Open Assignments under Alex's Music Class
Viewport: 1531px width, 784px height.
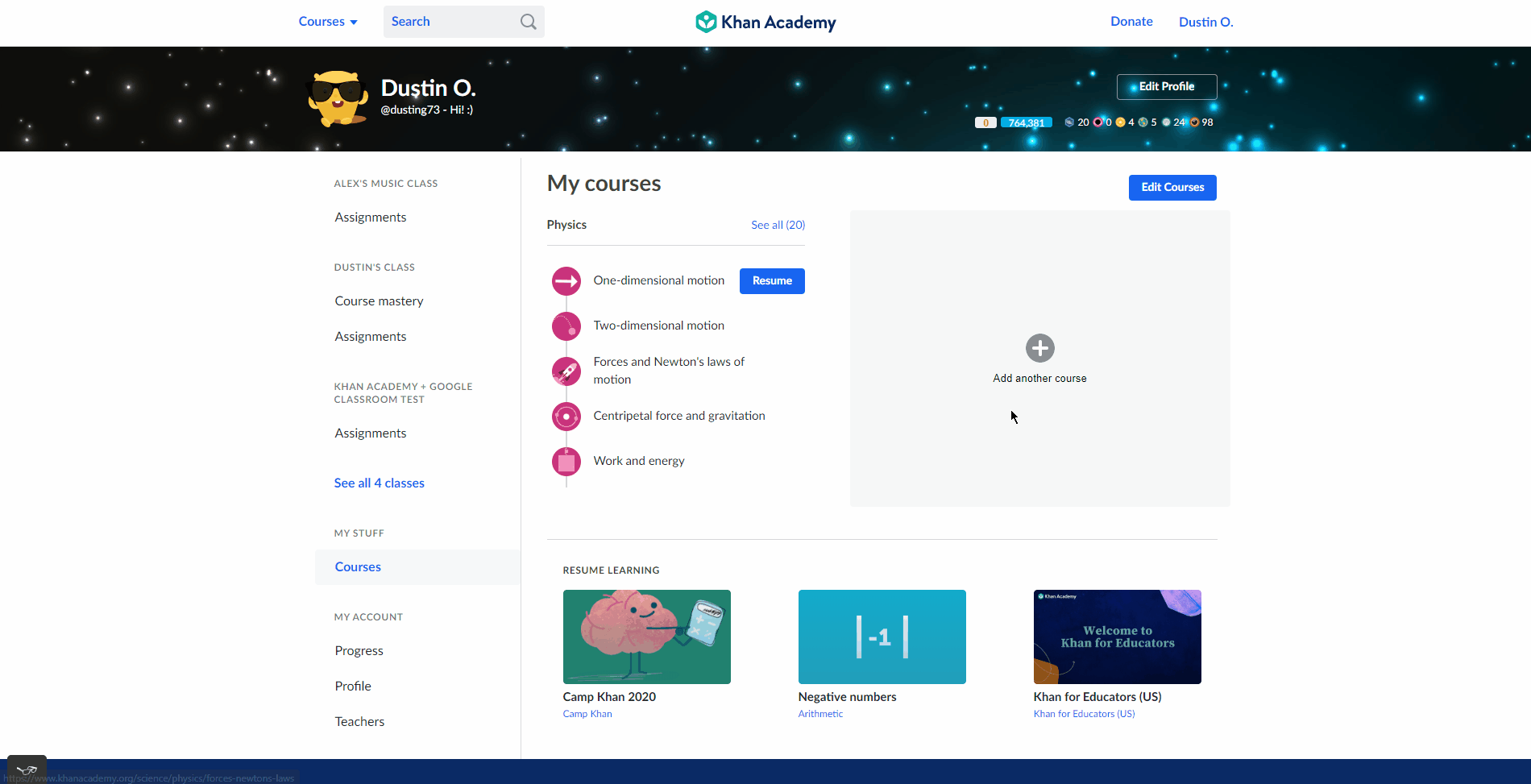(371, 217)
